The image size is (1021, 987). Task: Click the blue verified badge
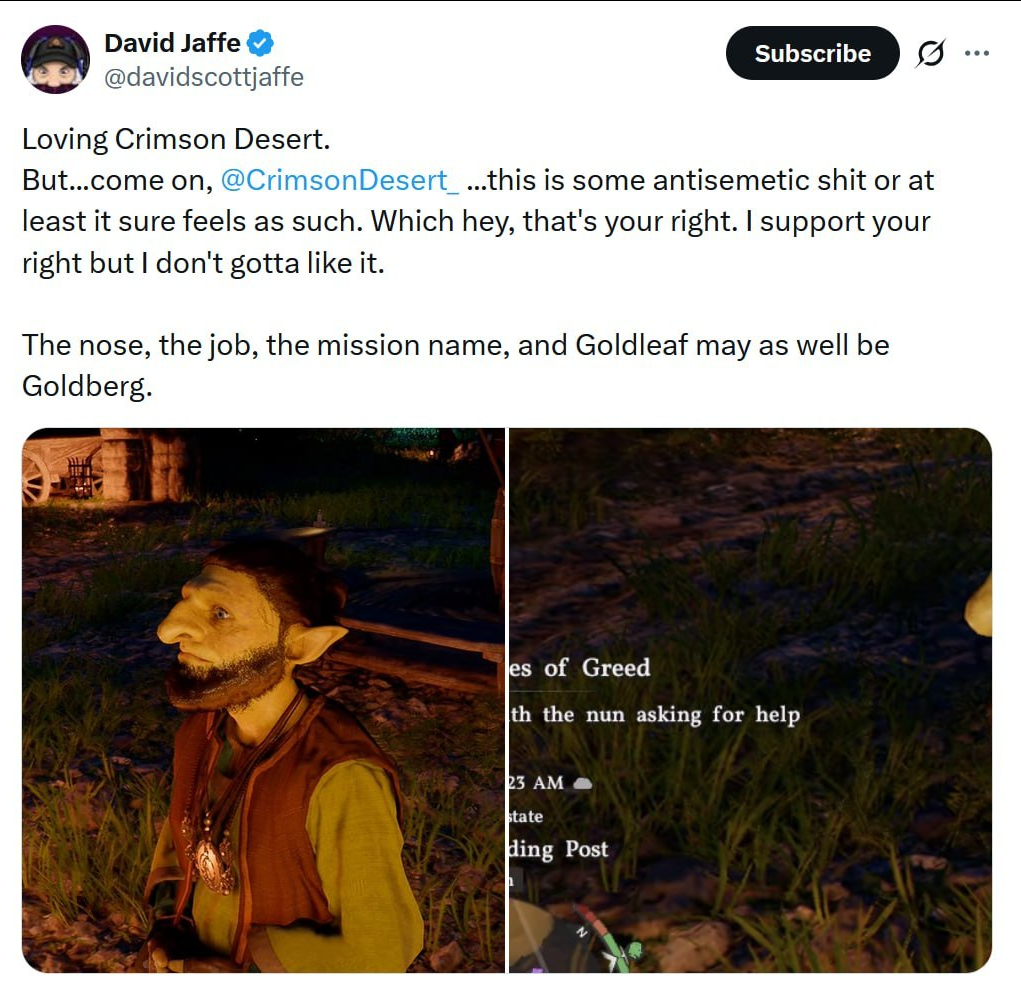click(x=261, y=43)
